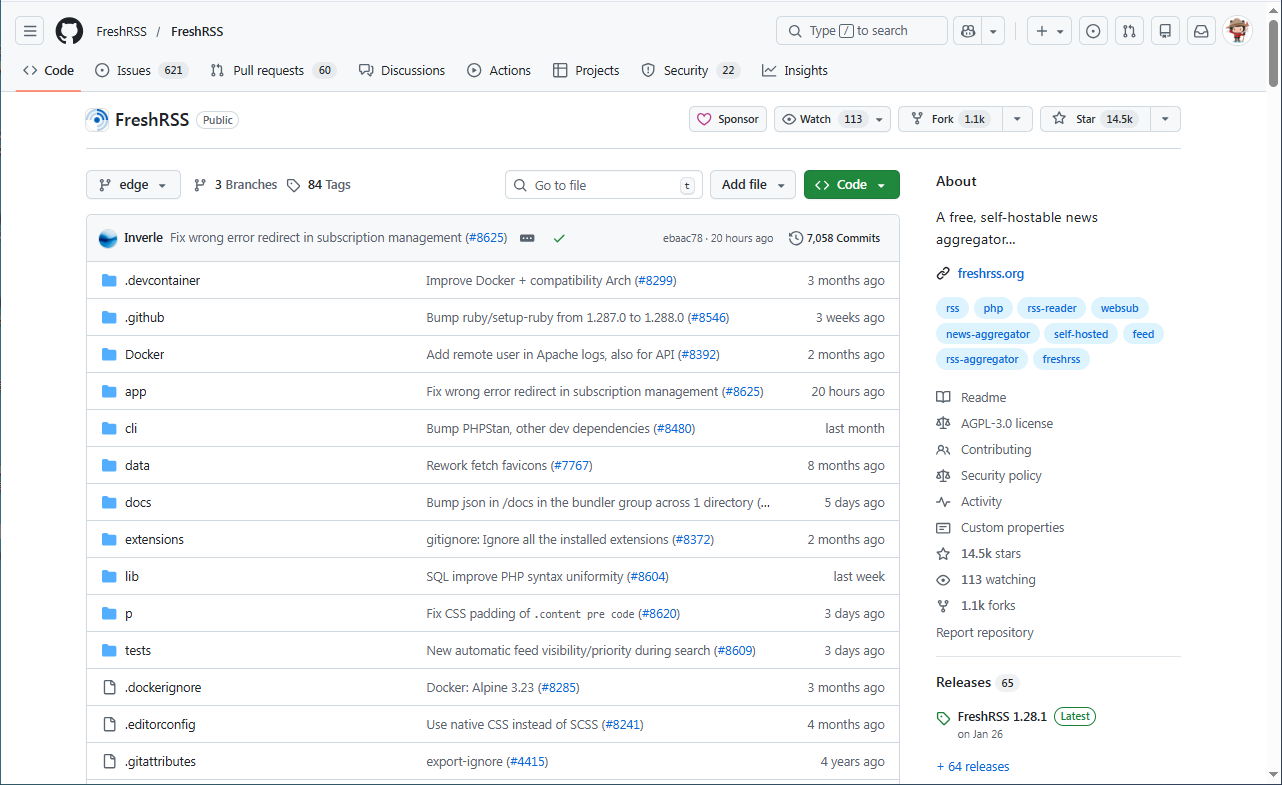Check the green commit status checkmark

pyautogui.click(x=559, y=238)
